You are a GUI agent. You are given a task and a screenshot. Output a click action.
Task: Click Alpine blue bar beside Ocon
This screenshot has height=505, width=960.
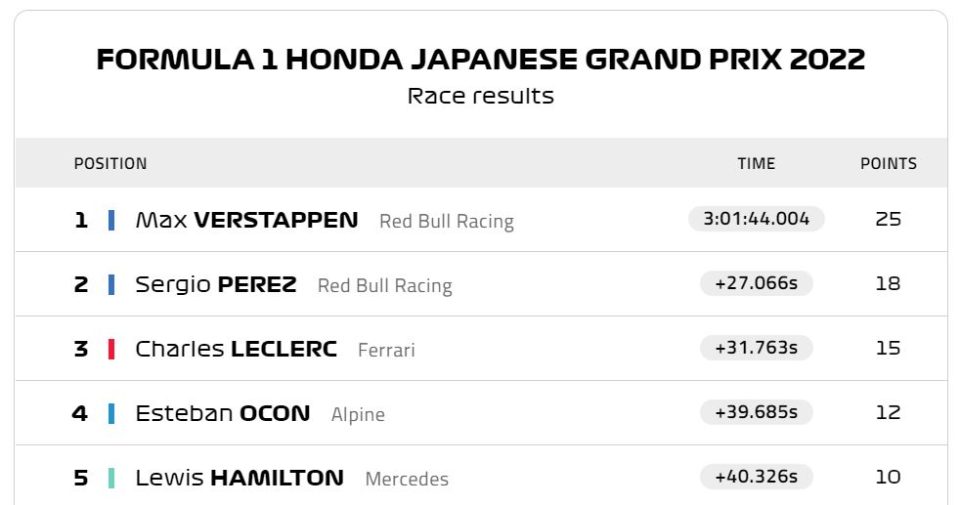[111, 414]
